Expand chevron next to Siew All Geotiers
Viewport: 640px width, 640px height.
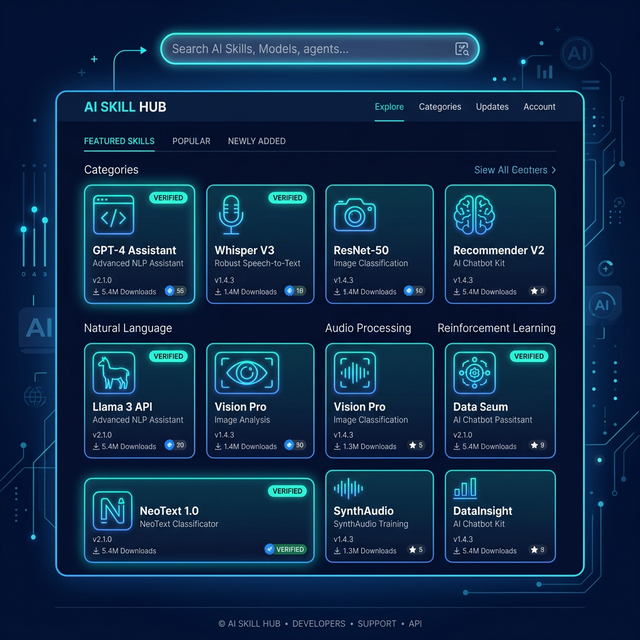click(553, 170)
